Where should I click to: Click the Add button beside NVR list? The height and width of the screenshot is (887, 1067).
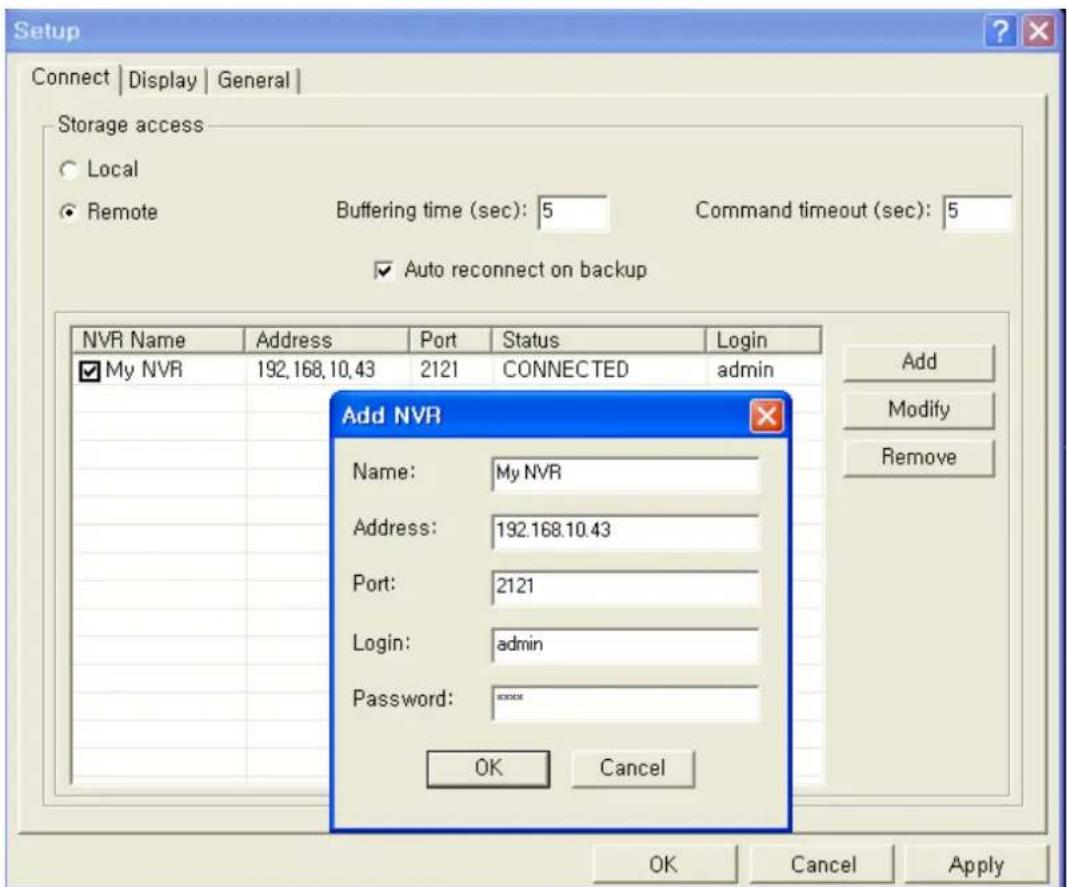pos(919,362)
